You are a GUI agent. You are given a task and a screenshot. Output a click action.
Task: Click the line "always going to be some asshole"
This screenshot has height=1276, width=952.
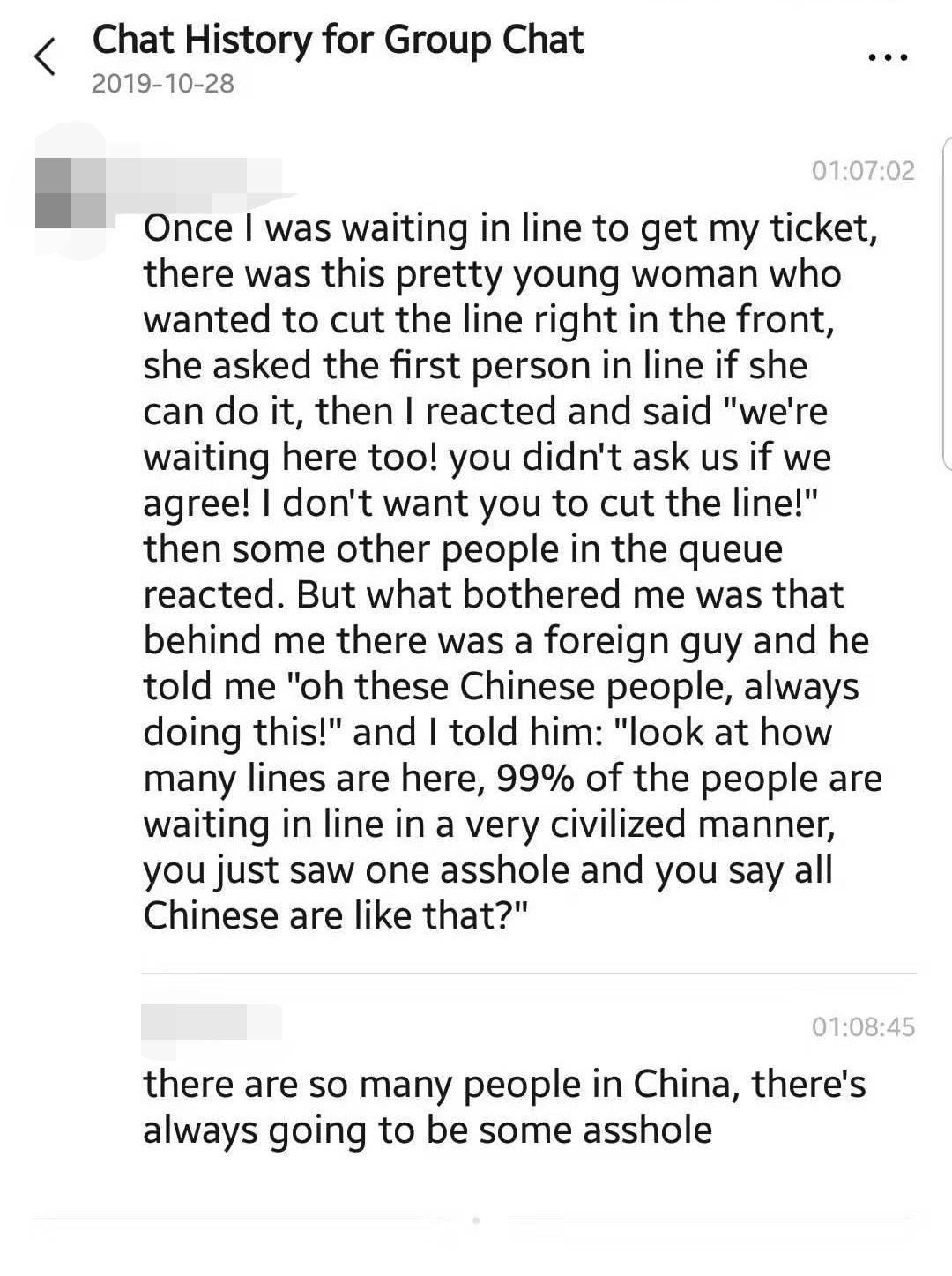[428, 1130]
